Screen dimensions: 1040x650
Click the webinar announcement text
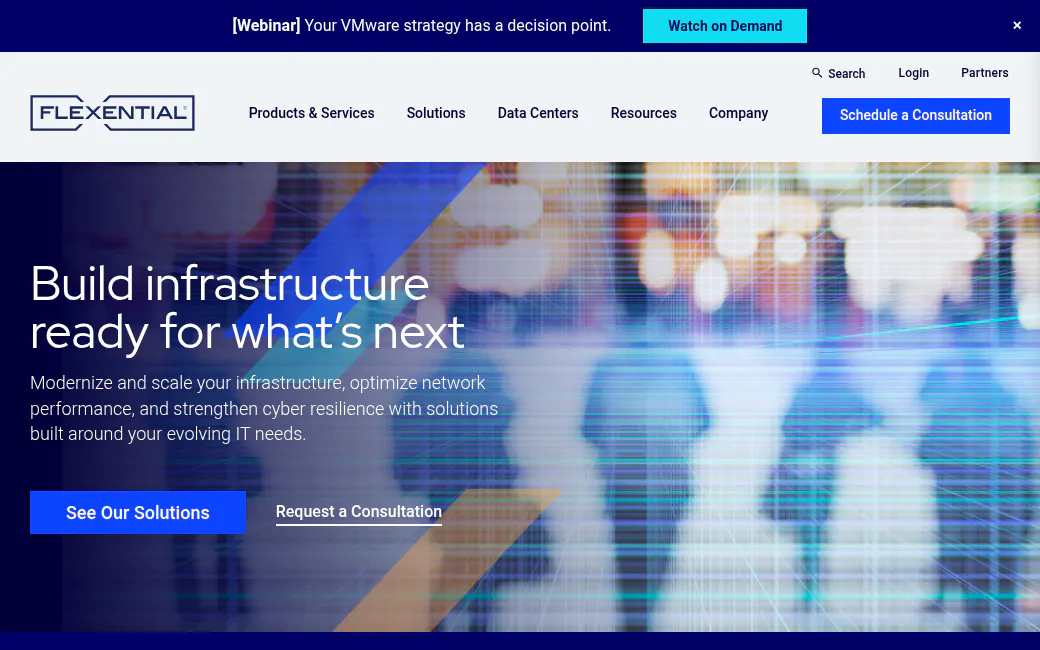pos(421,26)
